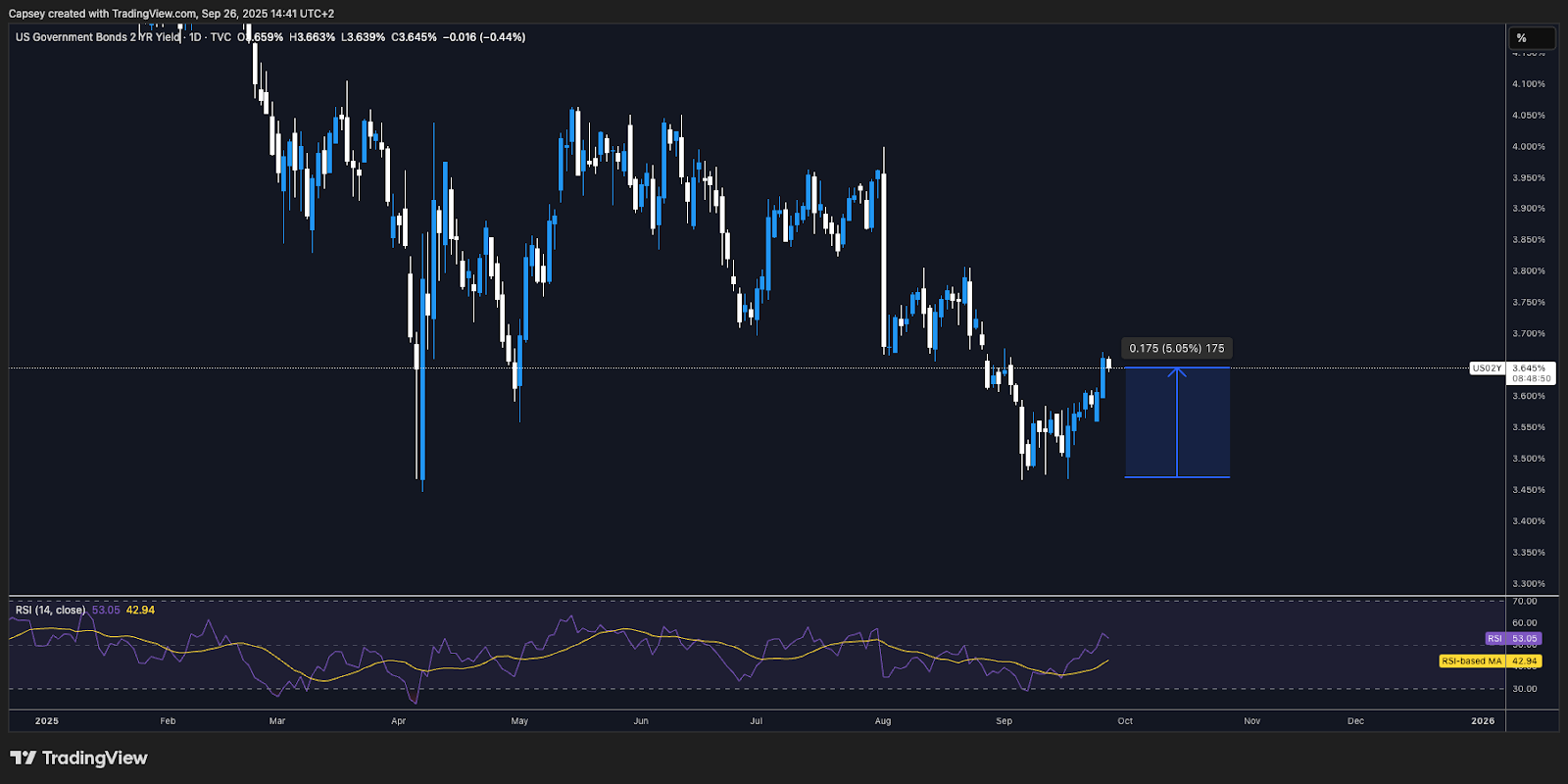Click the C3.645% close value

point(414,37)
